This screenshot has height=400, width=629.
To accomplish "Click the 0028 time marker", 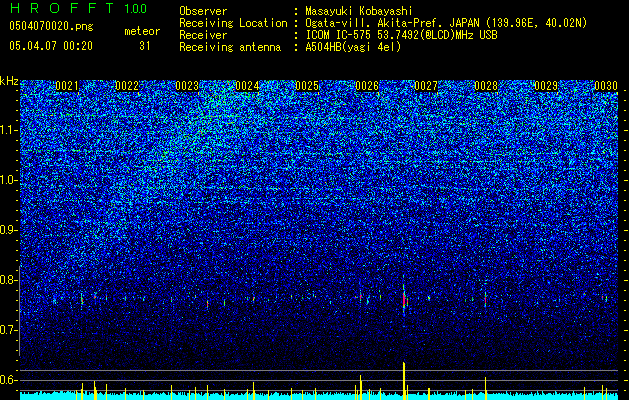I will [486, 86].
